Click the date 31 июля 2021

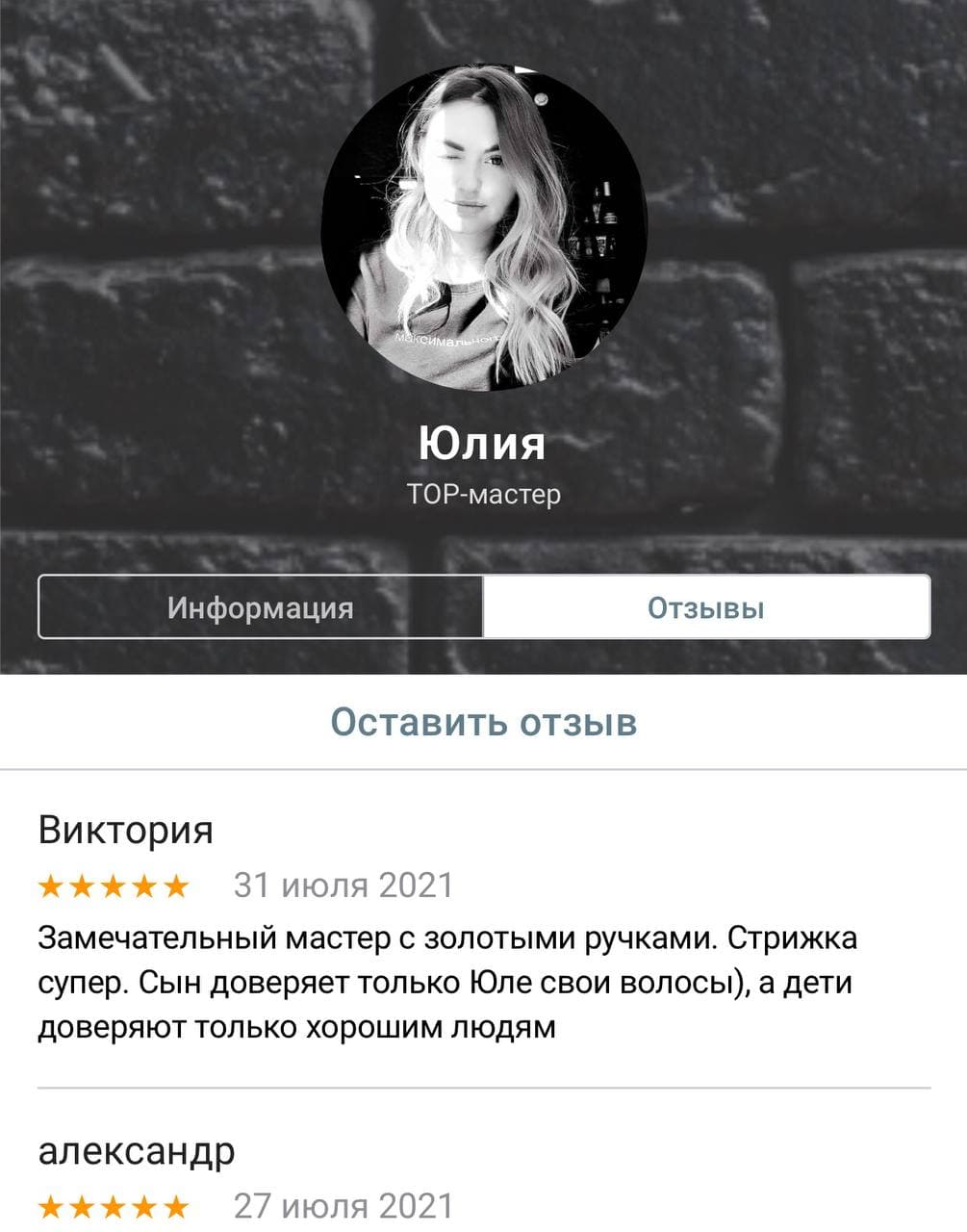point(344,885)
